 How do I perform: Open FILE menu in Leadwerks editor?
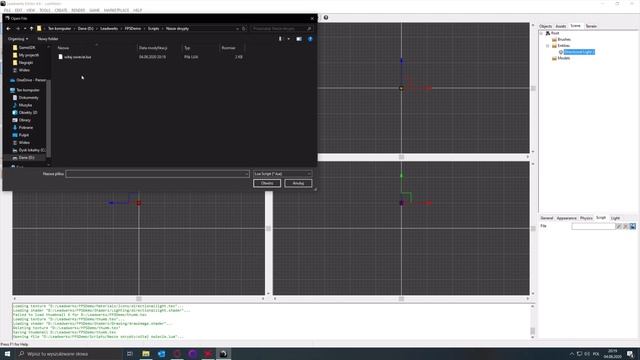coord(7,10)
